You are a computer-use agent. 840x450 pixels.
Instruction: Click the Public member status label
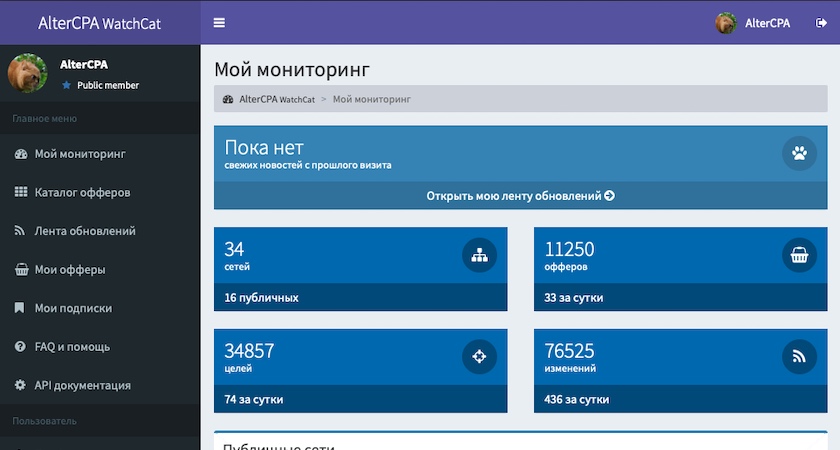pos(108,85)
